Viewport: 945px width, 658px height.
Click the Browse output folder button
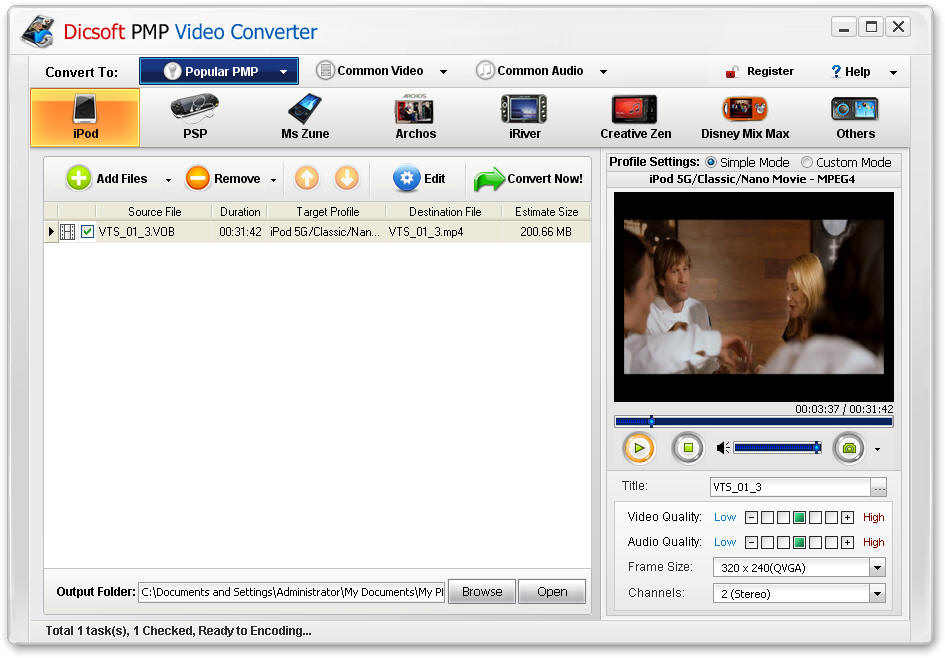click(482, 592)
